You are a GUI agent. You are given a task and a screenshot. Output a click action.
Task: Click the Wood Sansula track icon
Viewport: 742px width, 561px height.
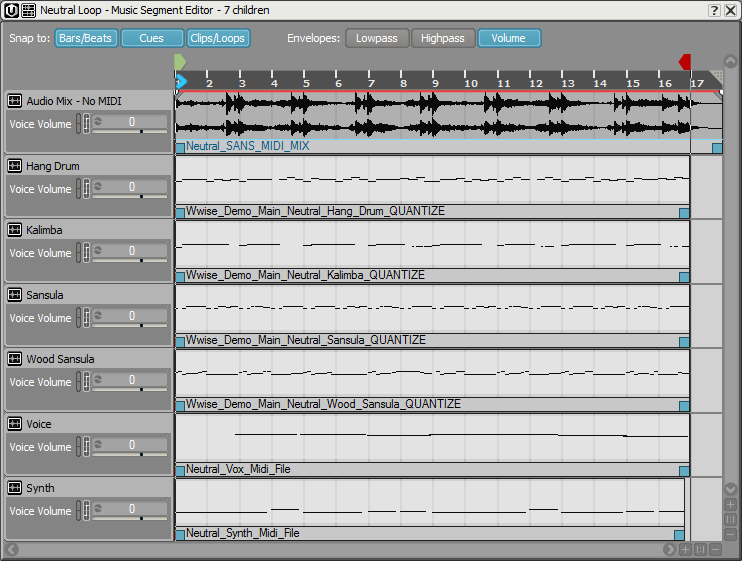click(15, 359)
